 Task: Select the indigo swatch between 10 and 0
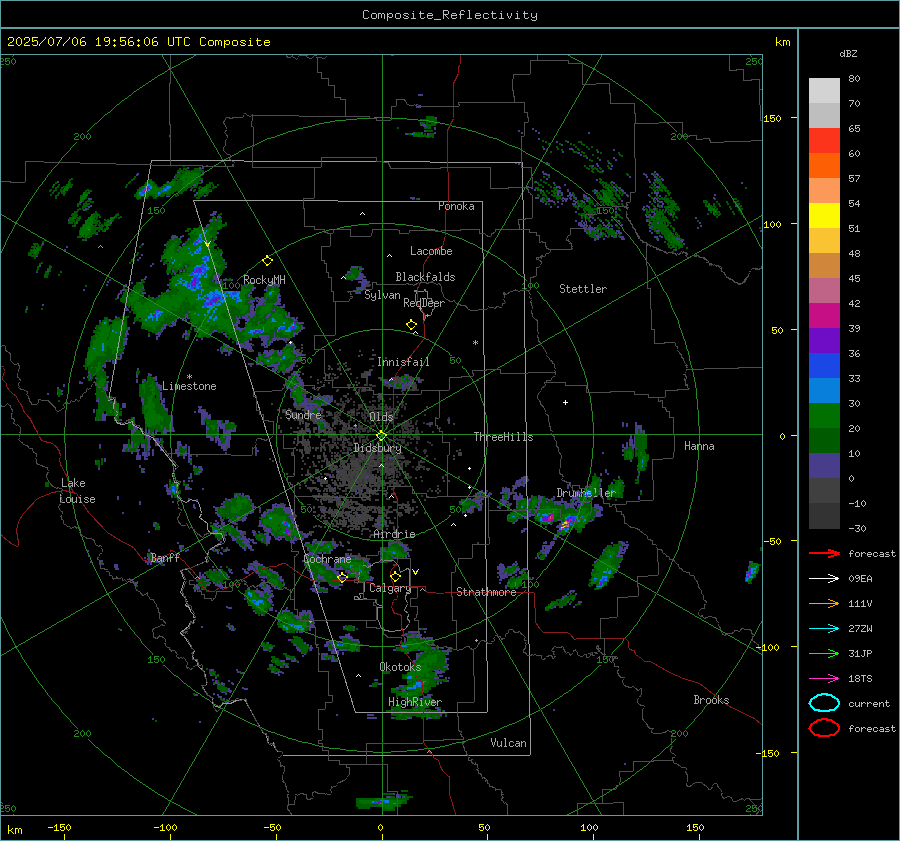click(824, 466)
